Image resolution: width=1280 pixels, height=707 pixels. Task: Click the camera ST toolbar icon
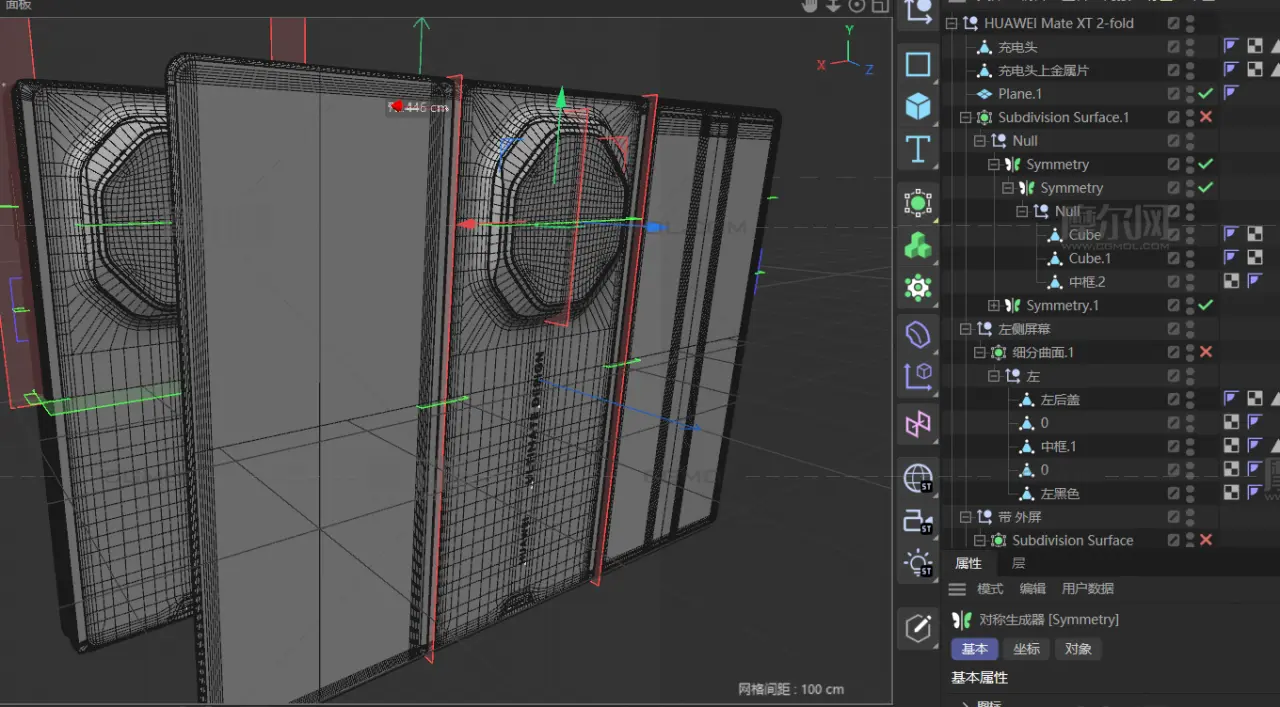918,521
